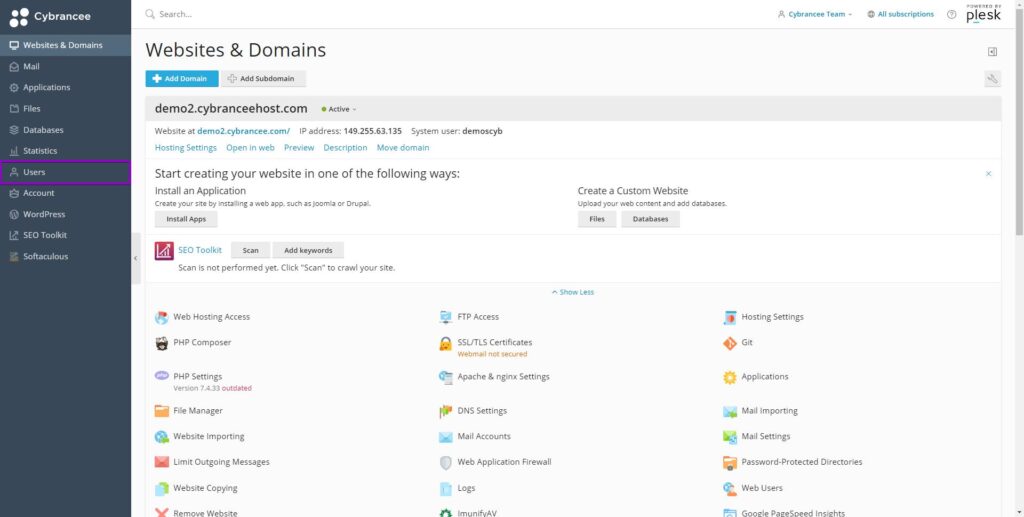Click the wrench icon below the page title
1024x517 pixels.
click(x=992, y=79)
